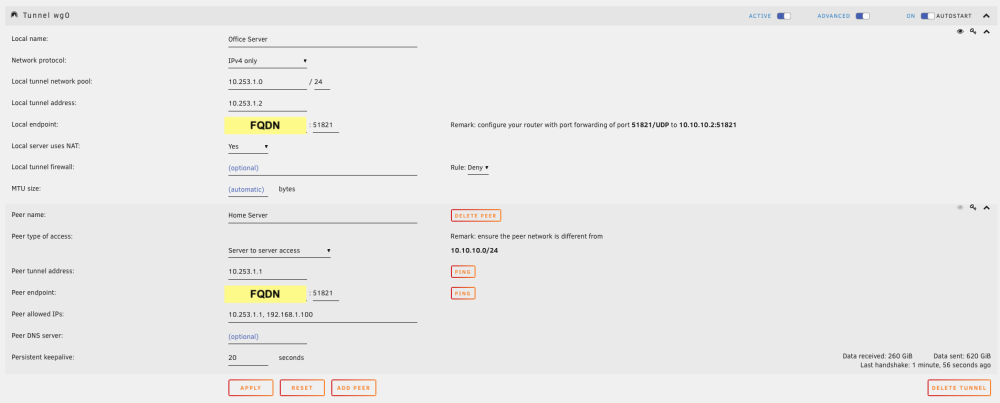Show local key details via the key icon in the Local name row
The height and width of the screenshot is (403, 1000).
973,31
